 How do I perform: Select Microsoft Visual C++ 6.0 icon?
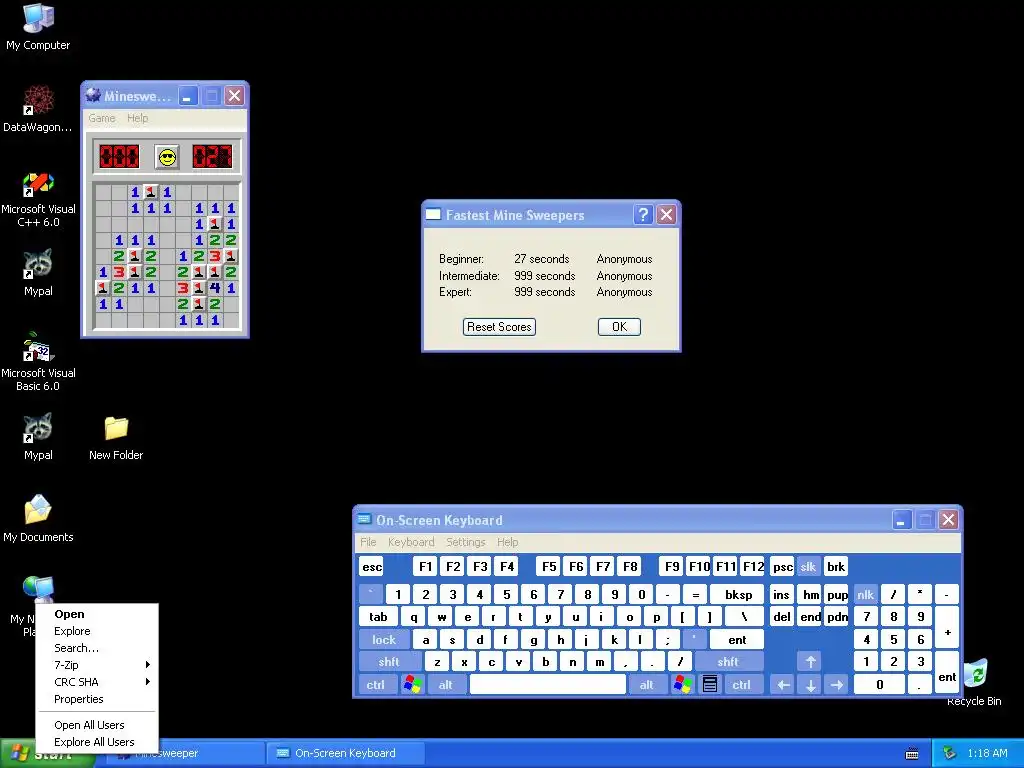[x=38, y=199]
